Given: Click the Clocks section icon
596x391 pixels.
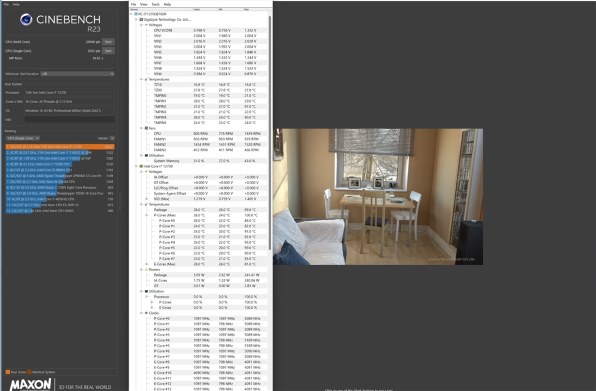Looking at the screenshot, I should coord(146,313).
